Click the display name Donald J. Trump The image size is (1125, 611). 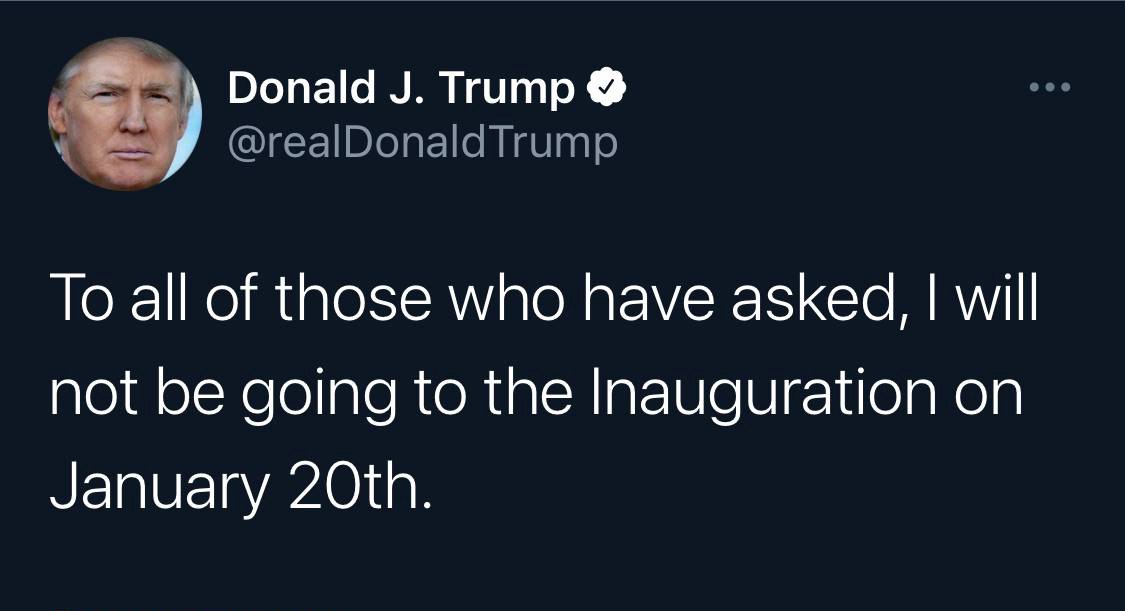point(401,91)
